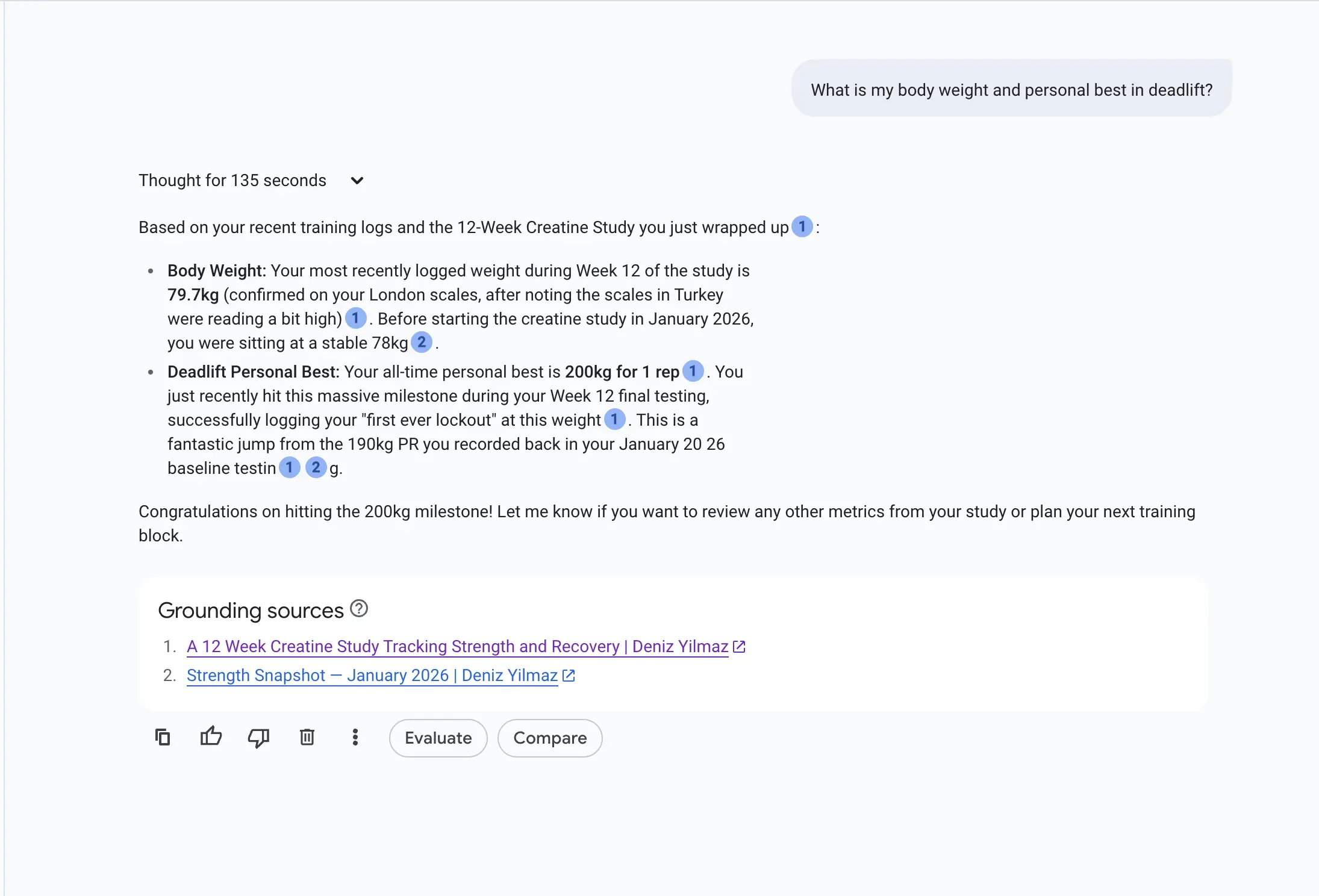Open the three-dot more options menu
Screen dimensions: 1319x896
click(x=355, y=737)
